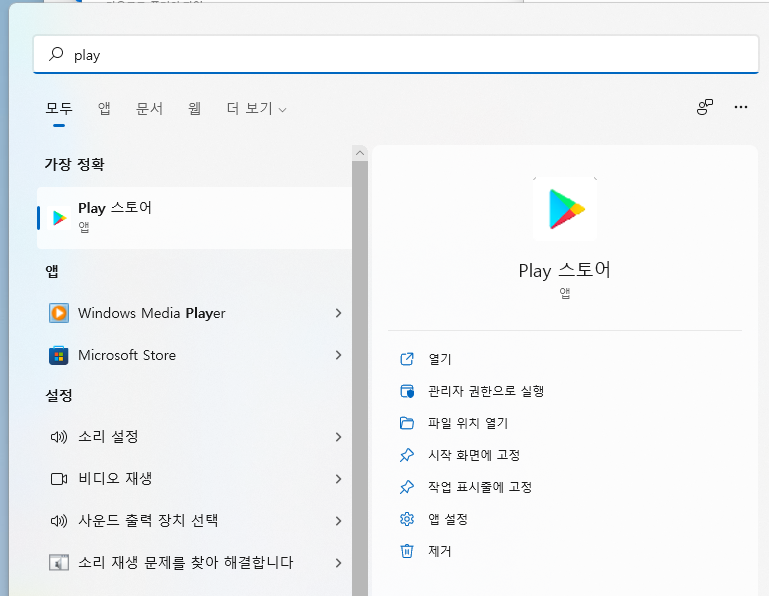Switch to the 문서 tab
769x596 pixels.
tap(149, 108)
